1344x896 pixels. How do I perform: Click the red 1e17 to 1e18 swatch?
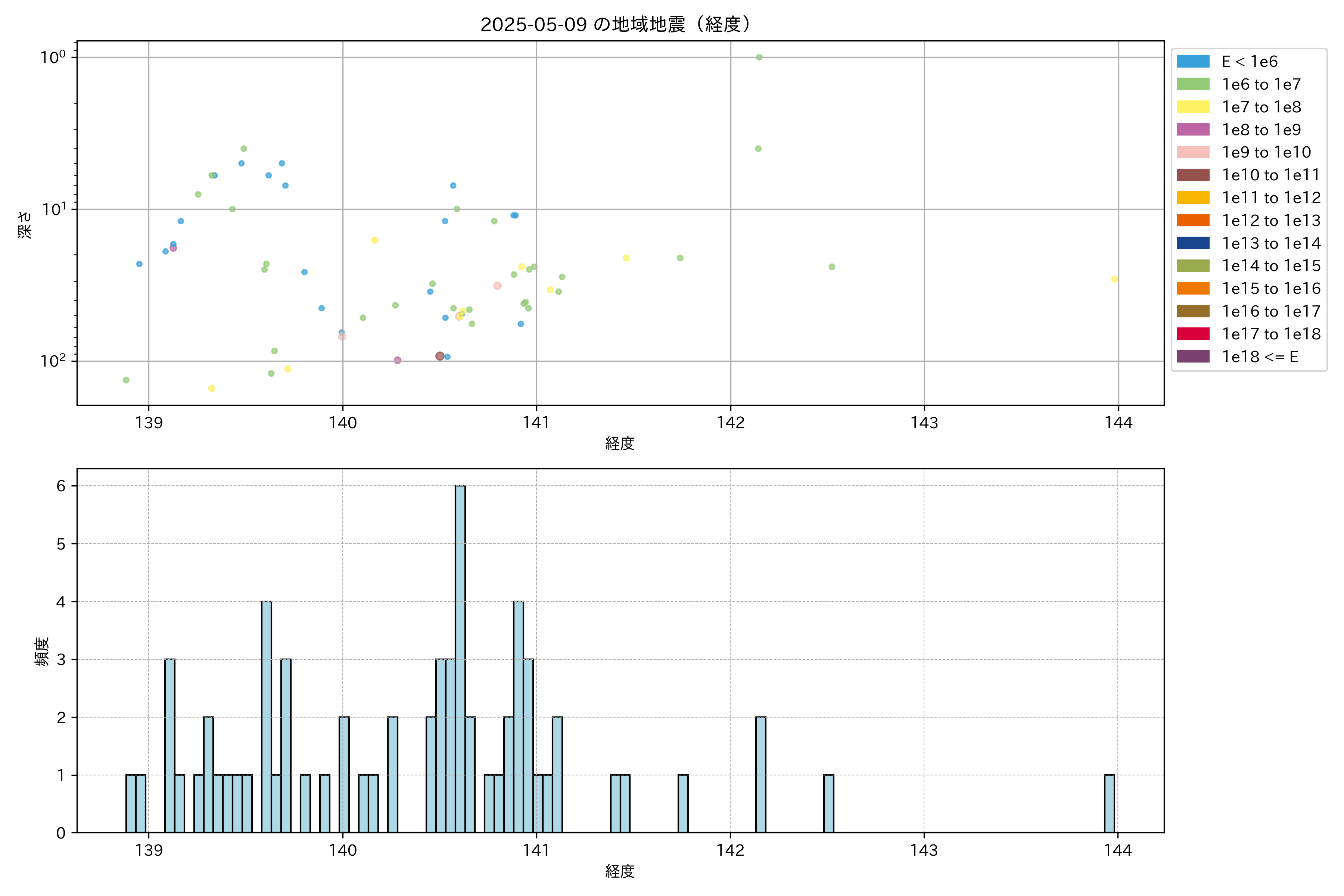(x=1192, y=334)
